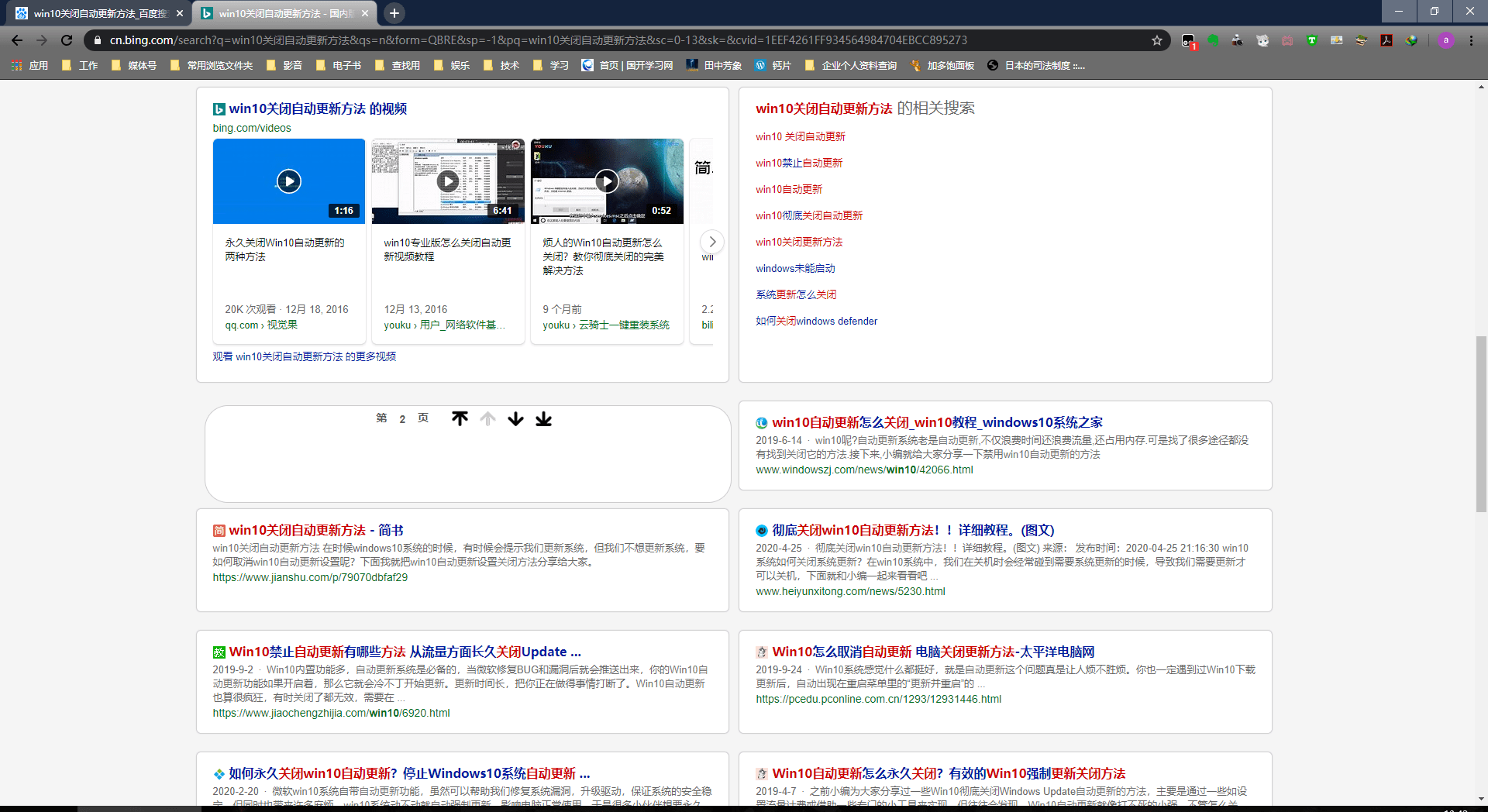Open the jiaochengzhijia.com result URL
Viewport: 1488px width, 812px height.
coord(332,713)
